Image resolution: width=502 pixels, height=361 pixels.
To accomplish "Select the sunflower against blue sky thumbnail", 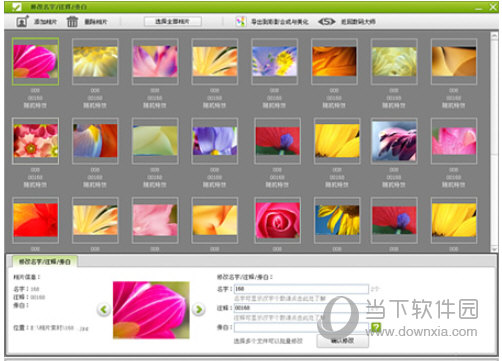I will [337, 220].
